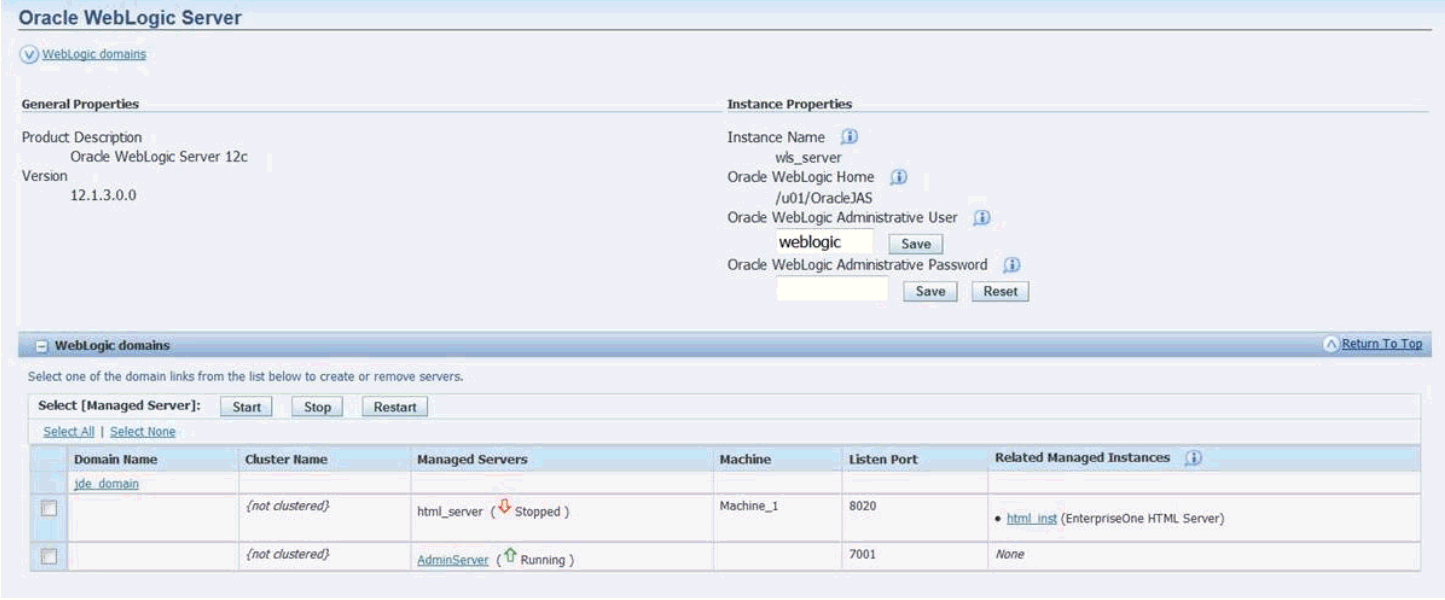1445x600 pixels.
Task: Open the jde_domain link
Action: tap(106, 483)
